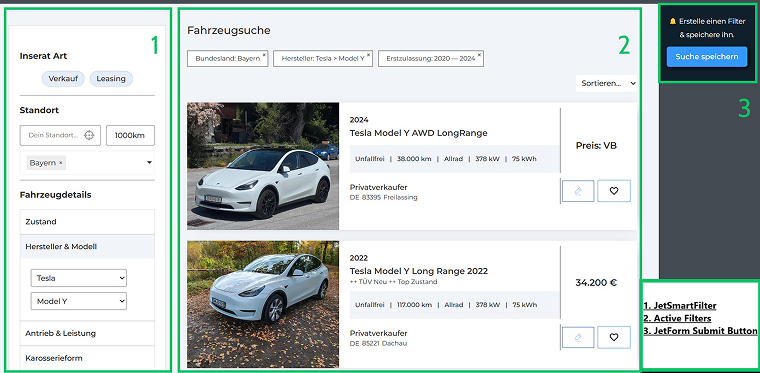Remove the Bayern tag via its x
Image resolution: width=760 pixels, height=373 pixels.
(x=60, y=163)
